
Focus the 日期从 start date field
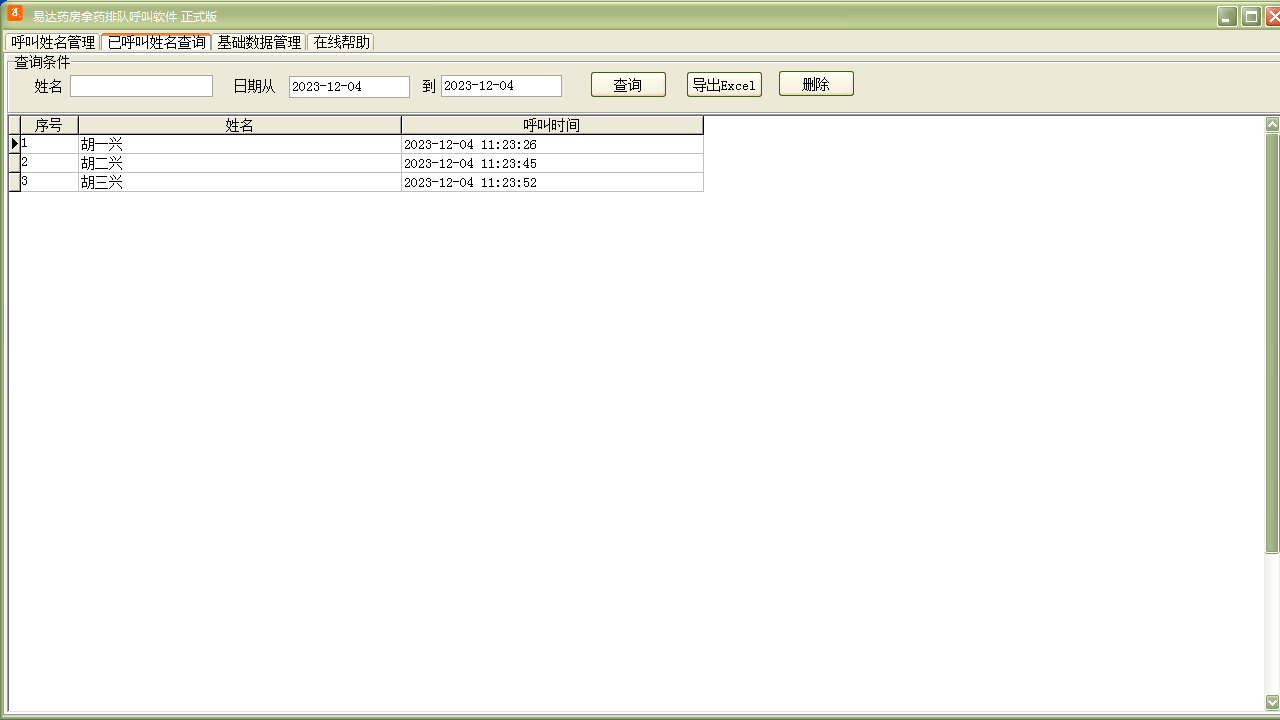tap(349, 87)
